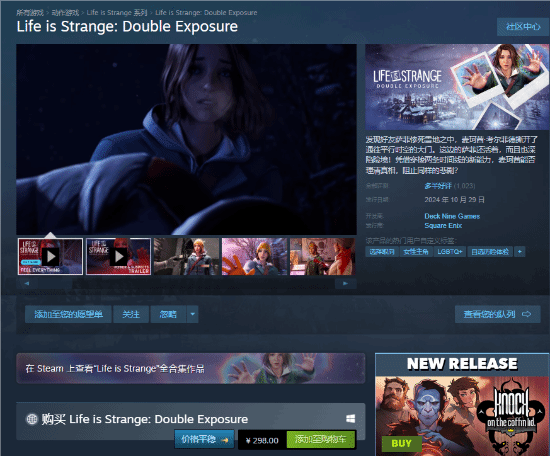Open the ignore options dropdown arrow
This screenshot has width=550, height=456.
coord(193,314)
